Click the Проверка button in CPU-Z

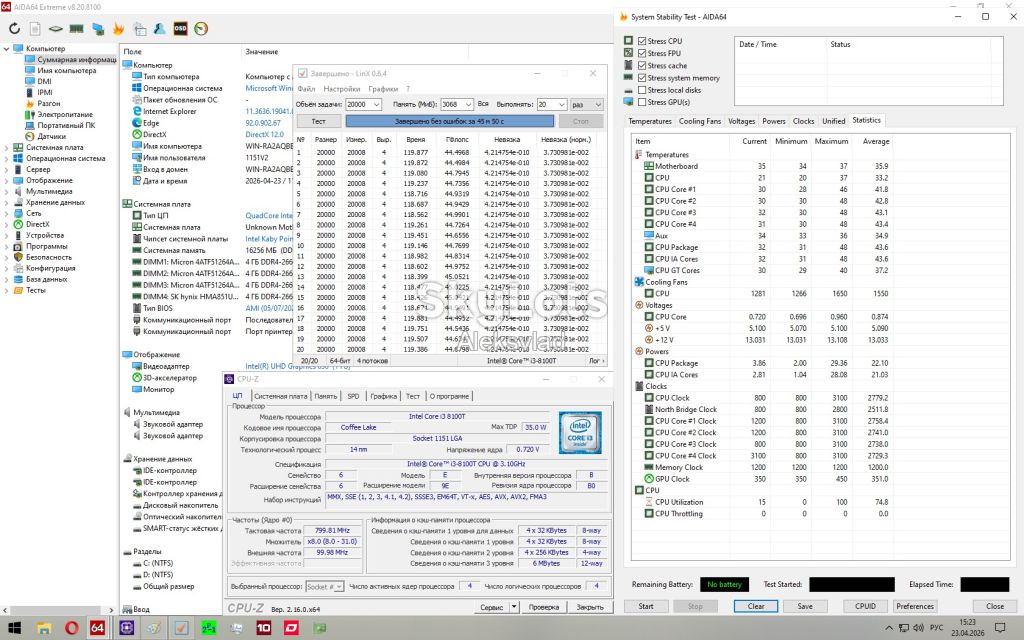point(544,607)
